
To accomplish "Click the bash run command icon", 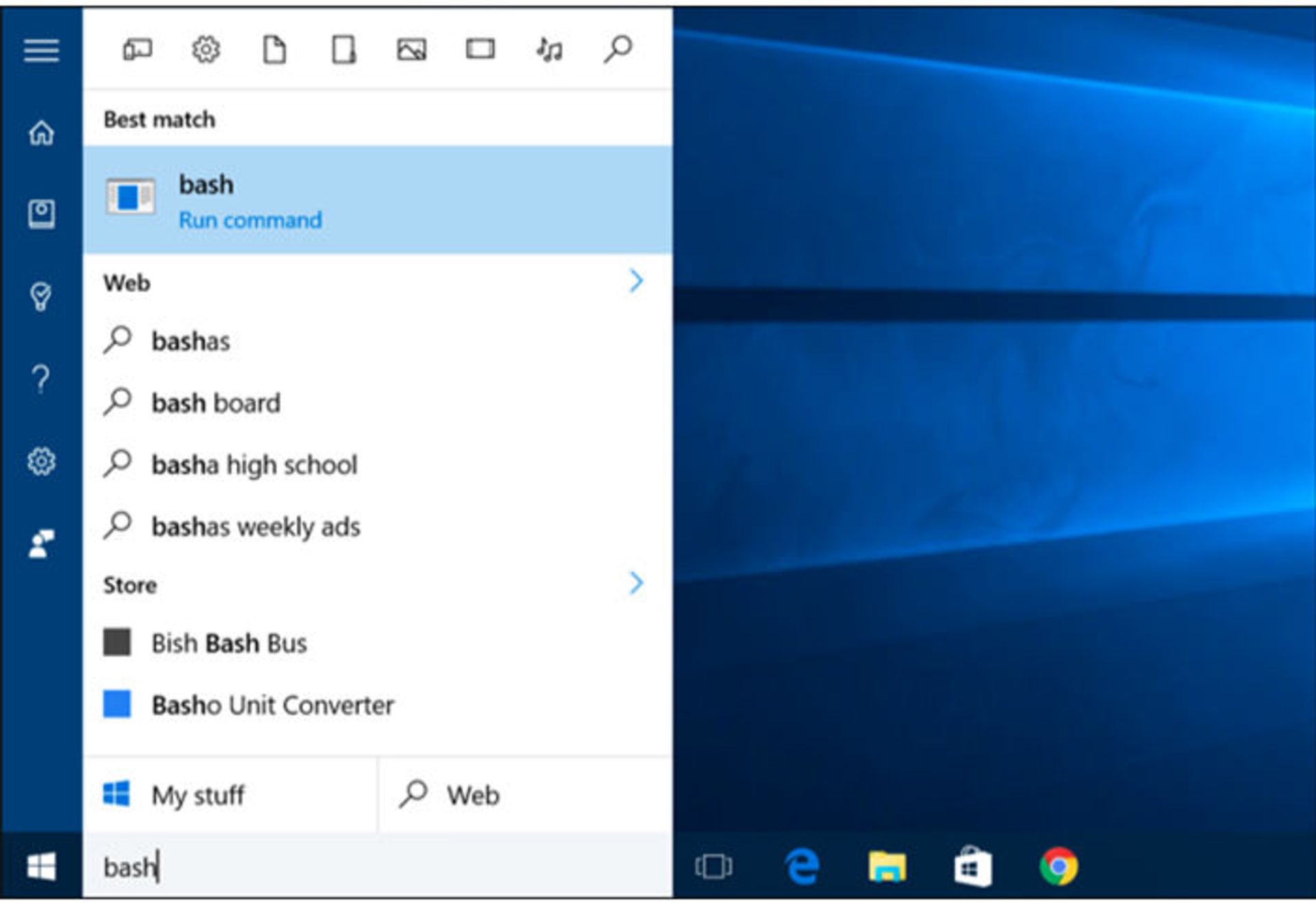I will (x=130, y=197).
